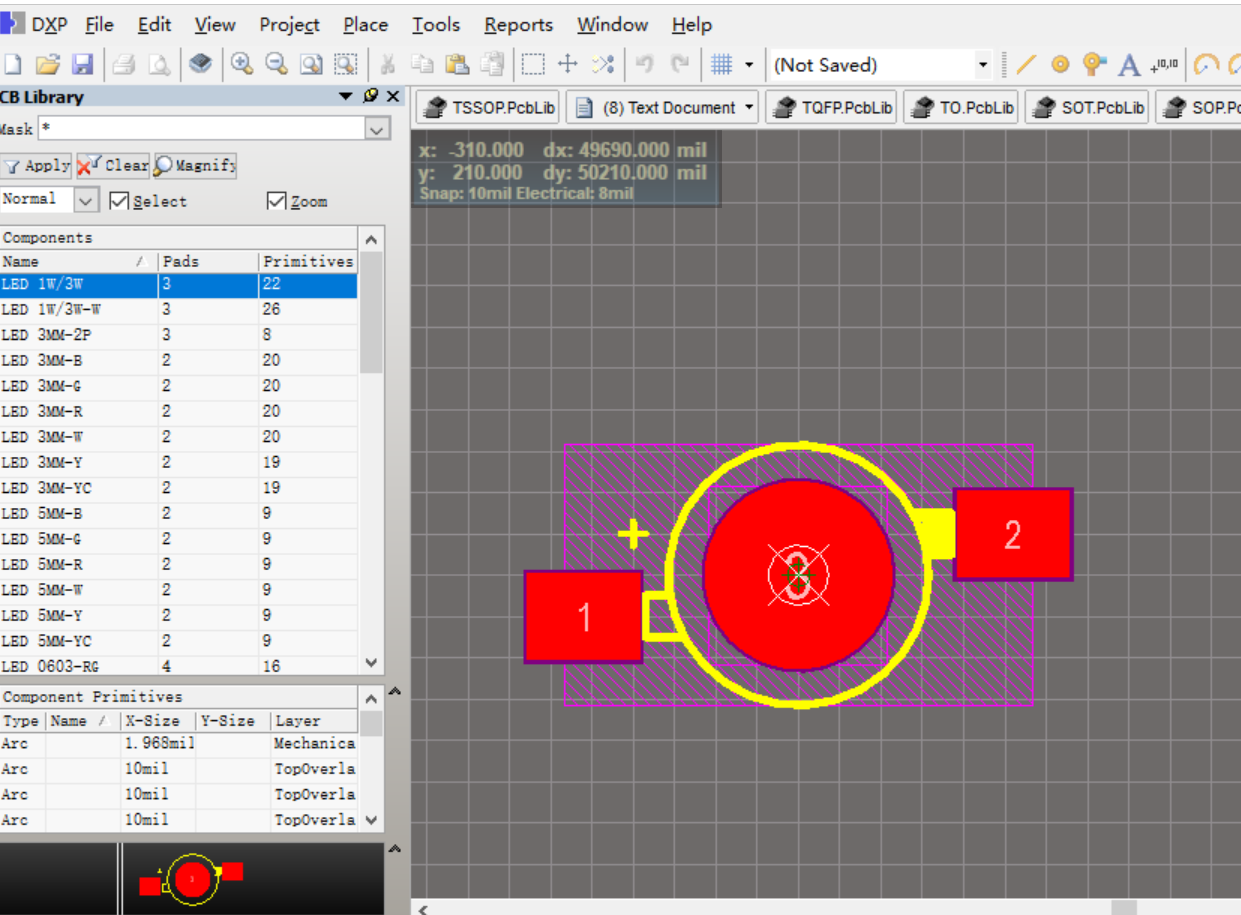This screenshot has height=915, width=1241.
Task: Sort by the Pads column header
Action: (208, 261)
